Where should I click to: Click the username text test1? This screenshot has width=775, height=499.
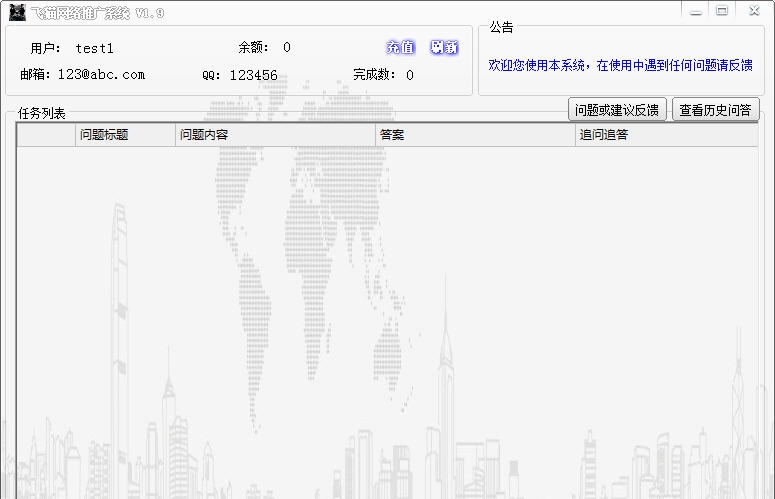[x=94, y=48]
